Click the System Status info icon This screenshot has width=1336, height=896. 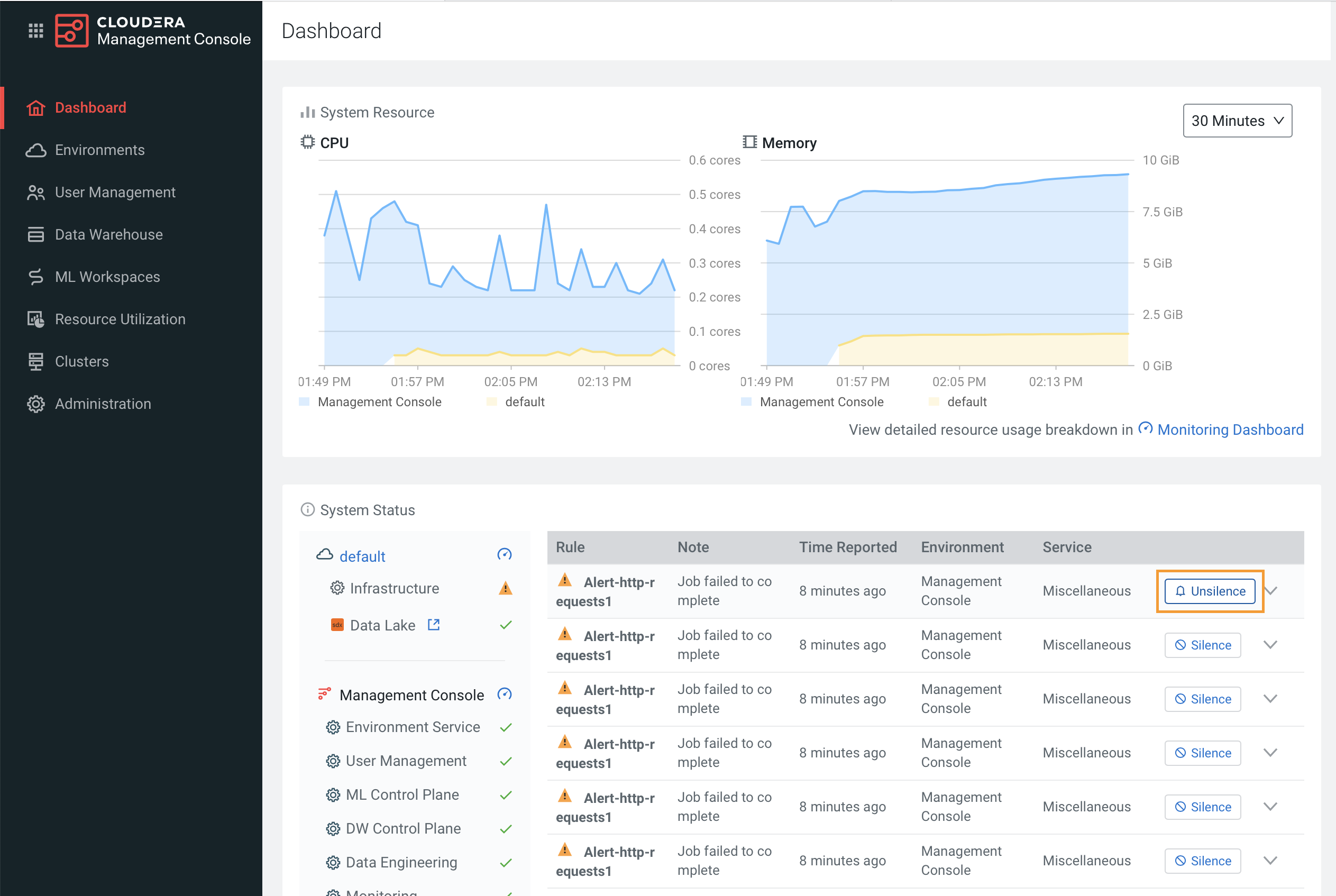point(307,509)
